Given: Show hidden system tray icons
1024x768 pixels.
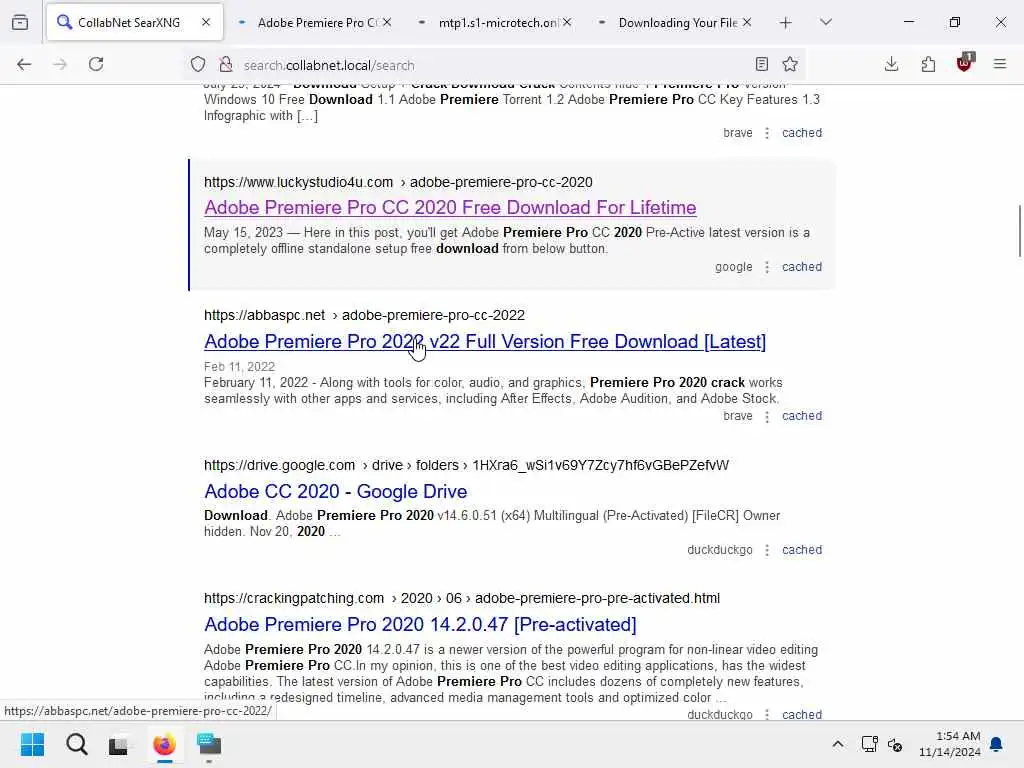Looking at the screenshot, I should tap(837, 744).
